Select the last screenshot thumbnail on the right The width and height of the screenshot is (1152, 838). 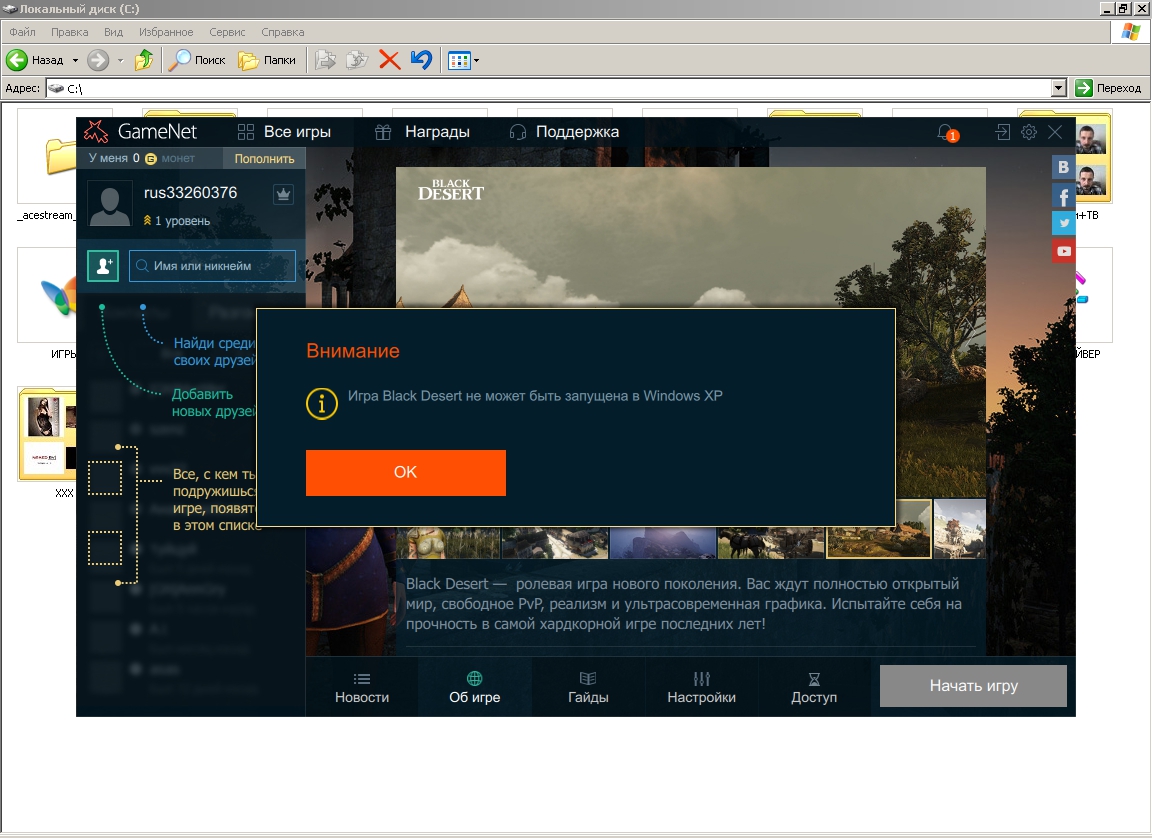[960, 529]
